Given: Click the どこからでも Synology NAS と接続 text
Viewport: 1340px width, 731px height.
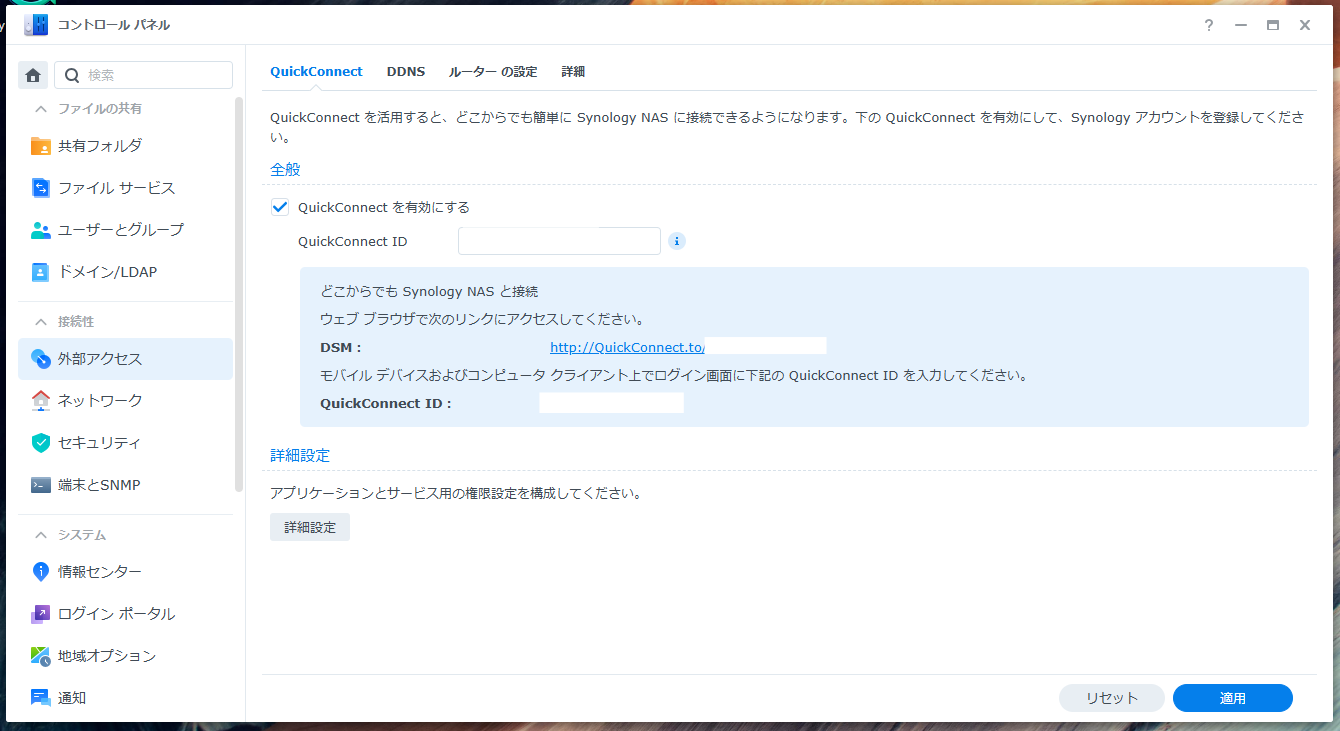Looking at the screenshot, I should click(x=429, y=291).
